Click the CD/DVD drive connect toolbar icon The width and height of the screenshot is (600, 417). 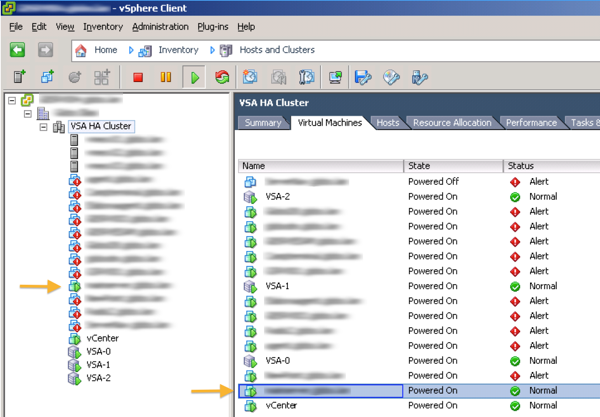coord(391,77)
